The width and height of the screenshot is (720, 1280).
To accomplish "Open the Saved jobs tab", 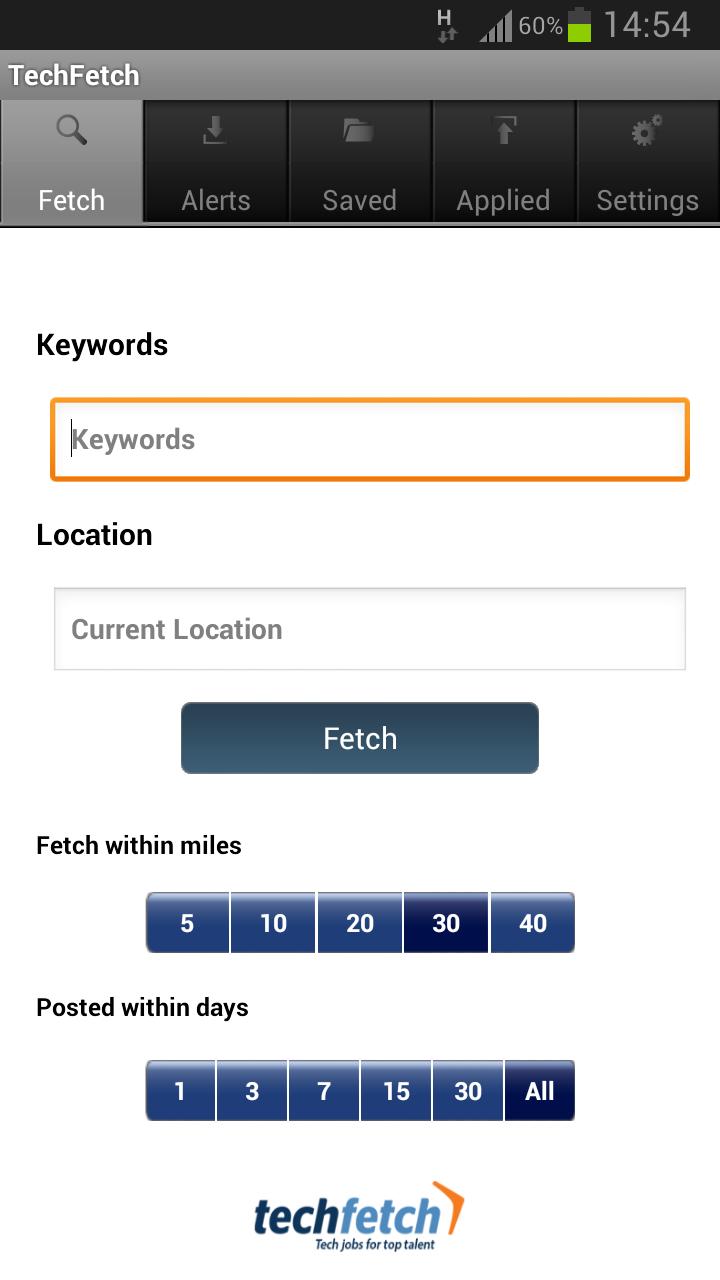I will coord(360,200).
